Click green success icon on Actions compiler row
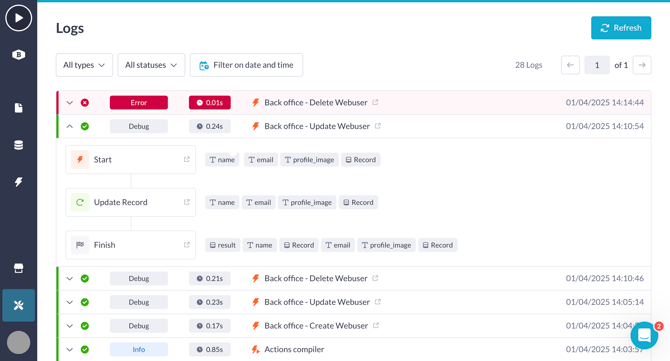 pos(85,349)
